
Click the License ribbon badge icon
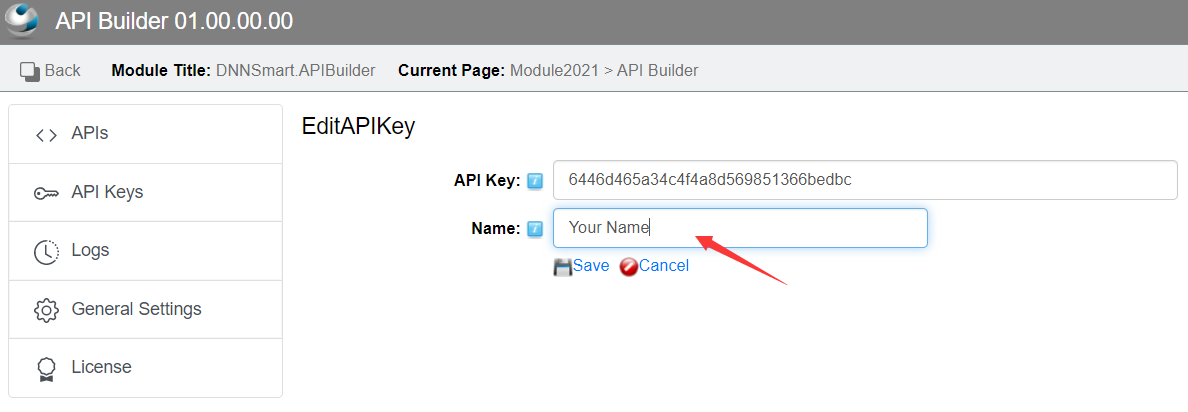tap(46, 368)
